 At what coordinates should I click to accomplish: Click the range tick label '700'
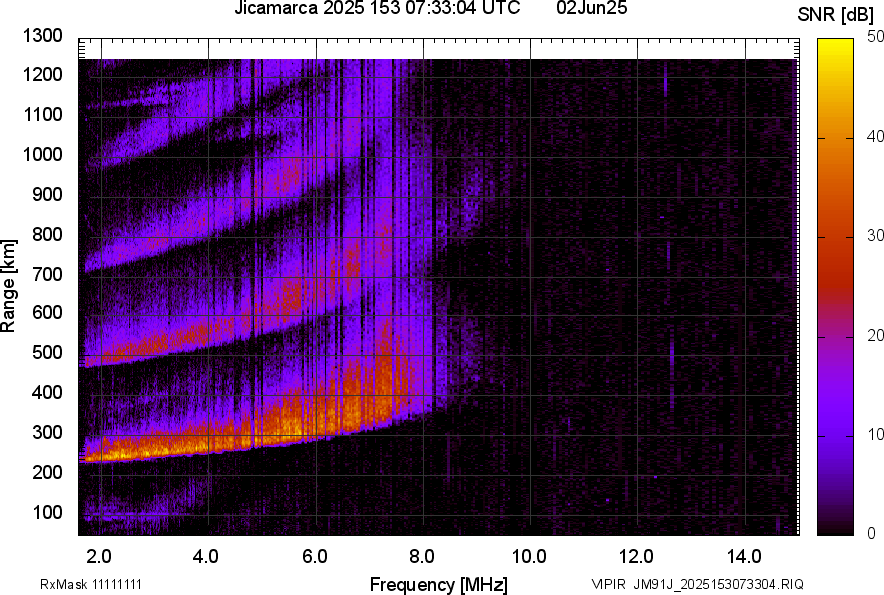point(47,274)
